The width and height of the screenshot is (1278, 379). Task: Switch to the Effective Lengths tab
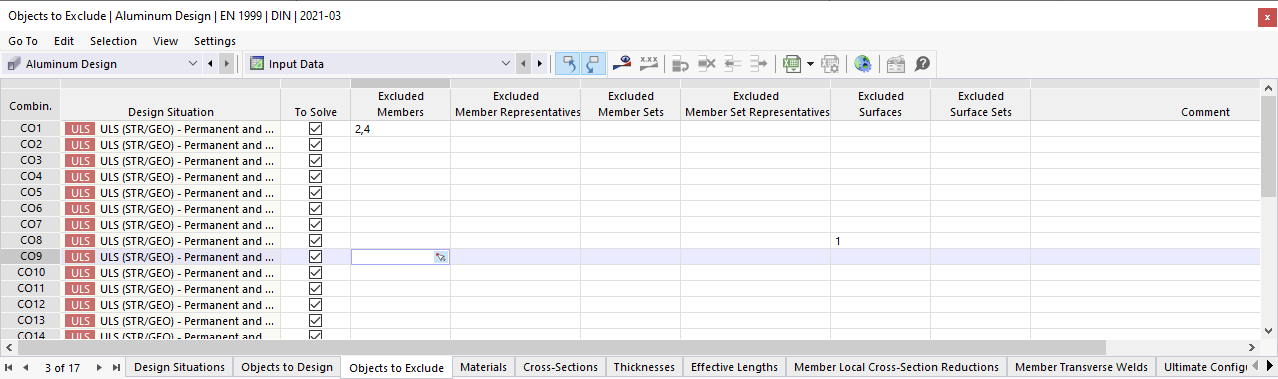point(734,367)
